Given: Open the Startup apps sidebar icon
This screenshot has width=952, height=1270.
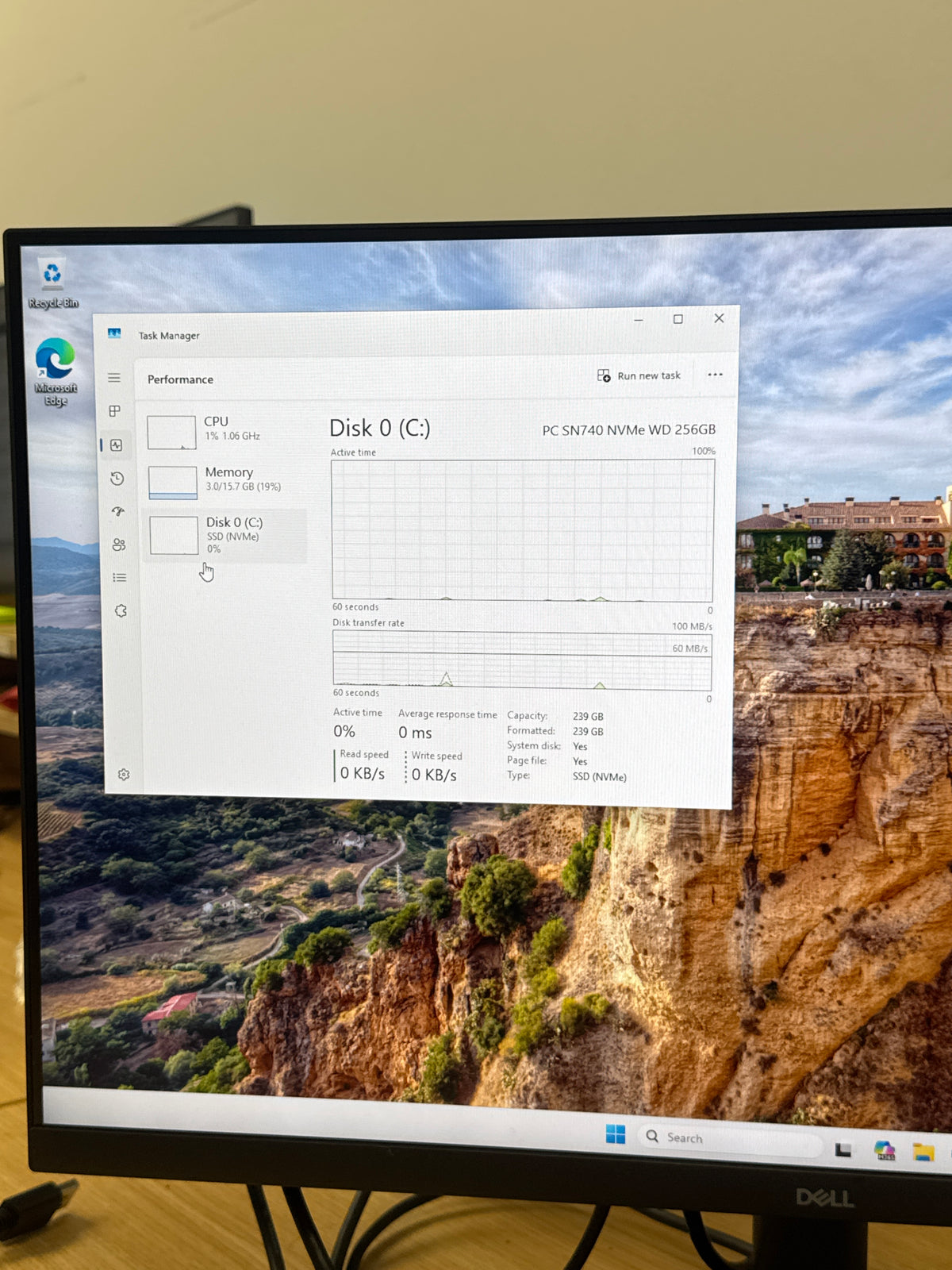Looking at the screenshot, I should pyautogui.click(x=118, y=512).
